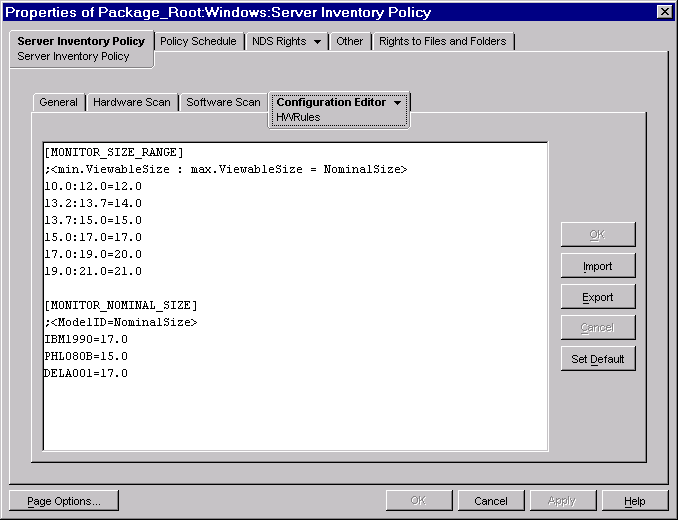Open Rights to Files and Folders tab
The image size is (678, 520).
coord(442,41)
